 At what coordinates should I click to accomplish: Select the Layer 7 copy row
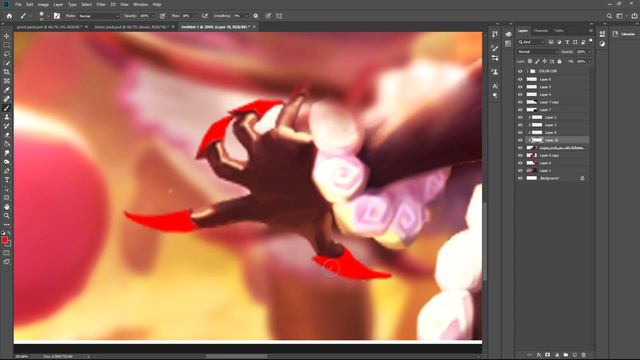tap(553, 102)
